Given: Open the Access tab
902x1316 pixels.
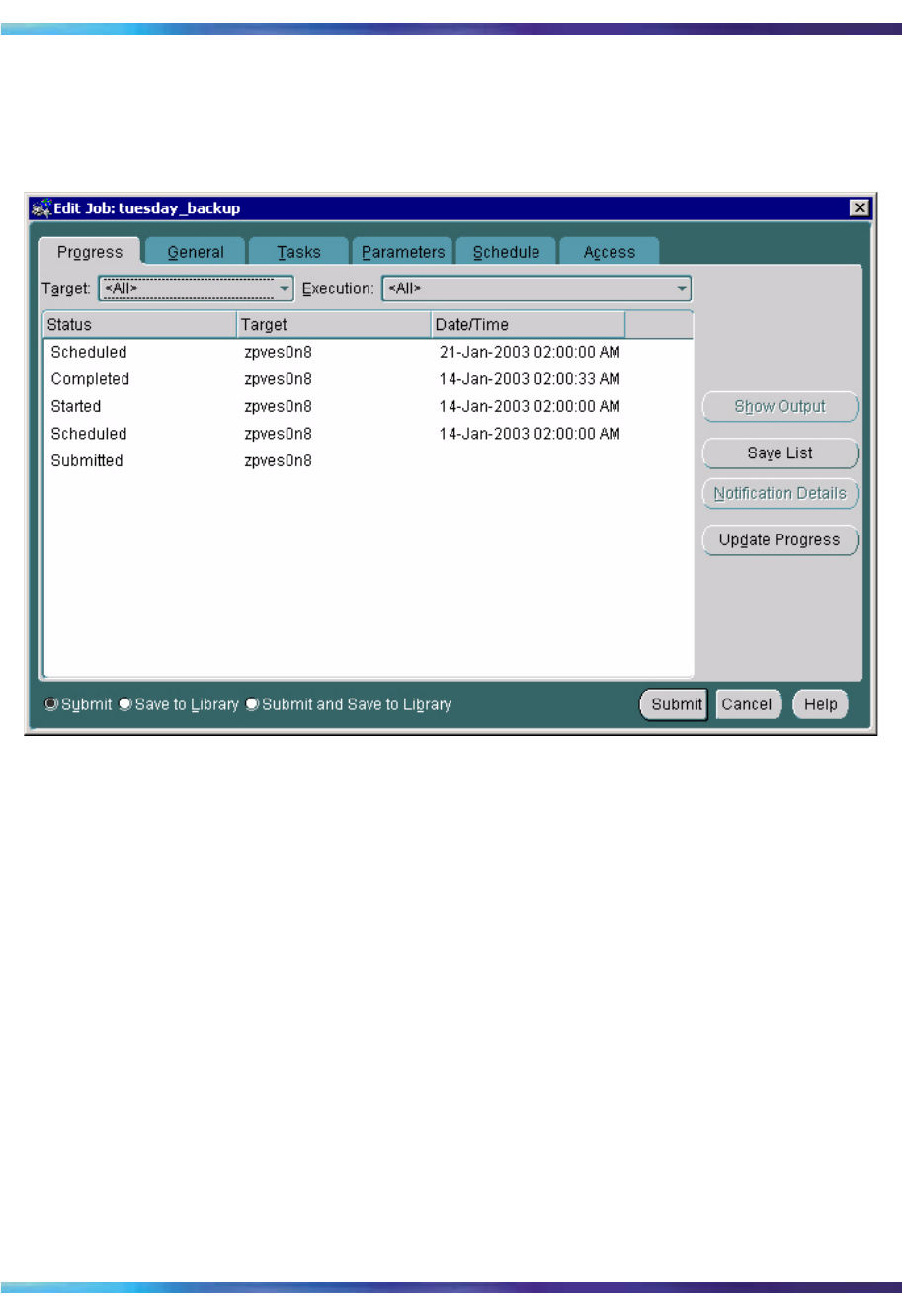Looking at the screenshot, I should pyautogui.click(x=610, y=252).
